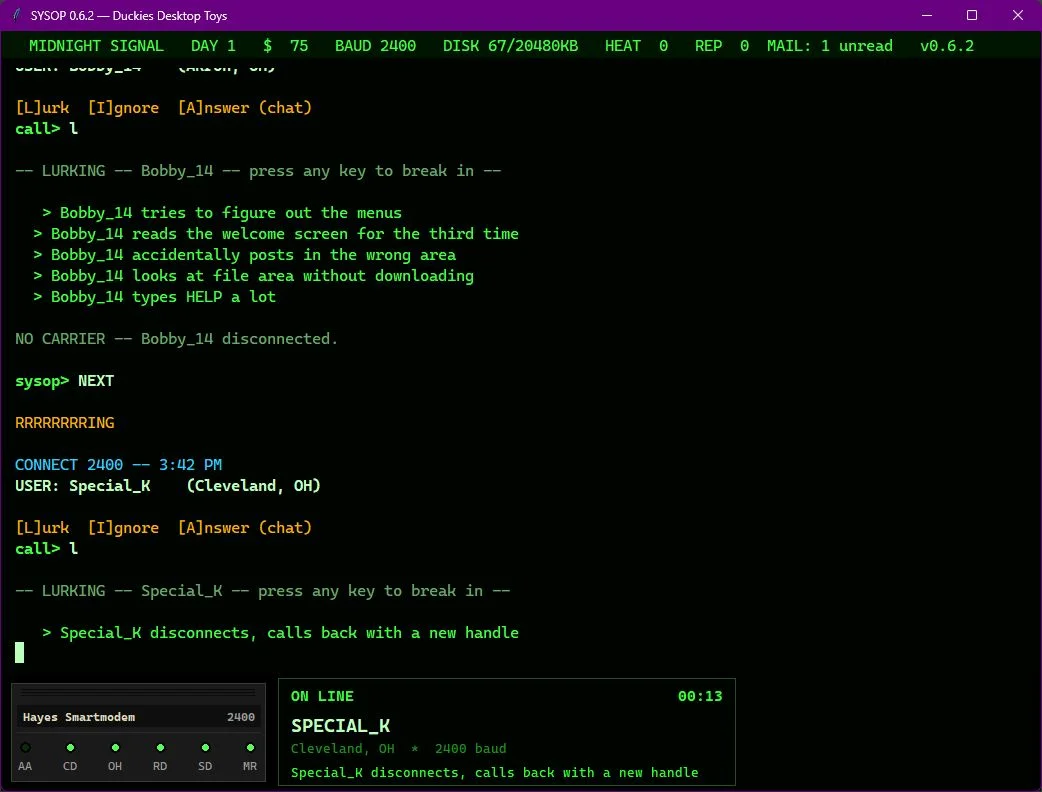
Task: Click the CD modem indicator light
Action: (70, 747)
